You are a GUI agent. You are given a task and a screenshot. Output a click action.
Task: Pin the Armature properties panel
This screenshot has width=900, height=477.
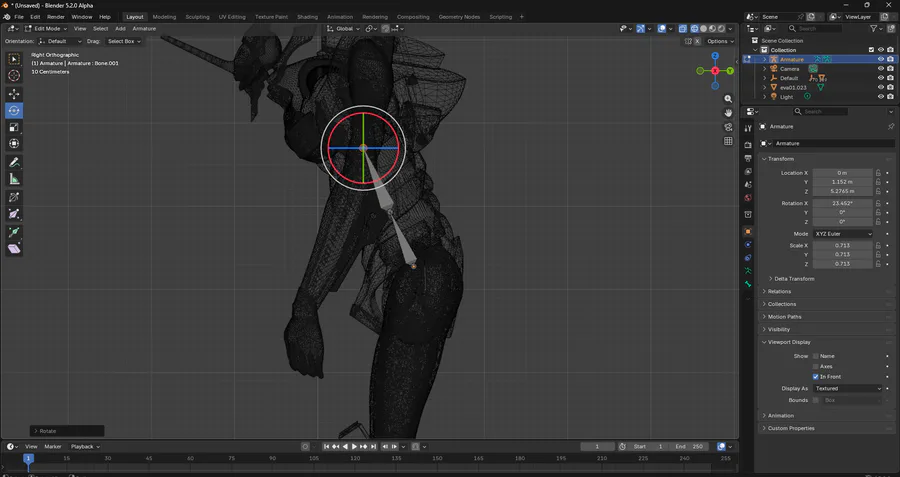891,126
